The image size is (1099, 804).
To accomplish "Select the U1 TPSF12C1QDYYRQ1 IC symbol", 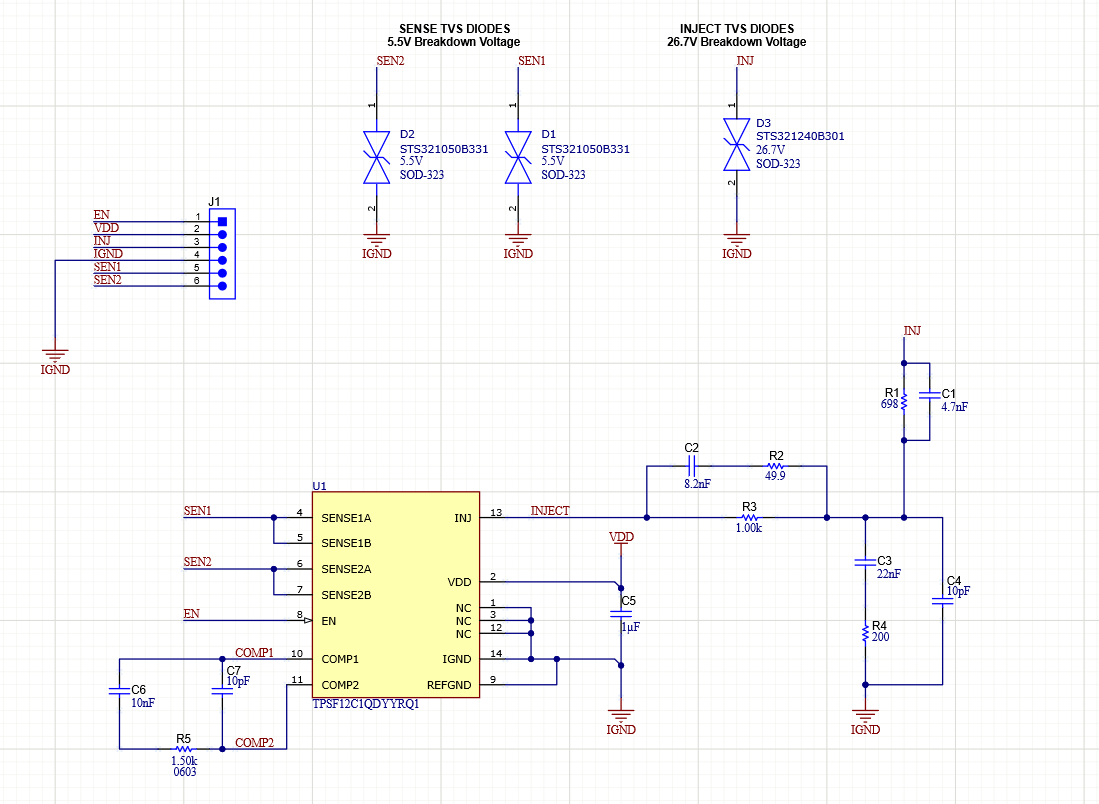I will pos(395,595).
